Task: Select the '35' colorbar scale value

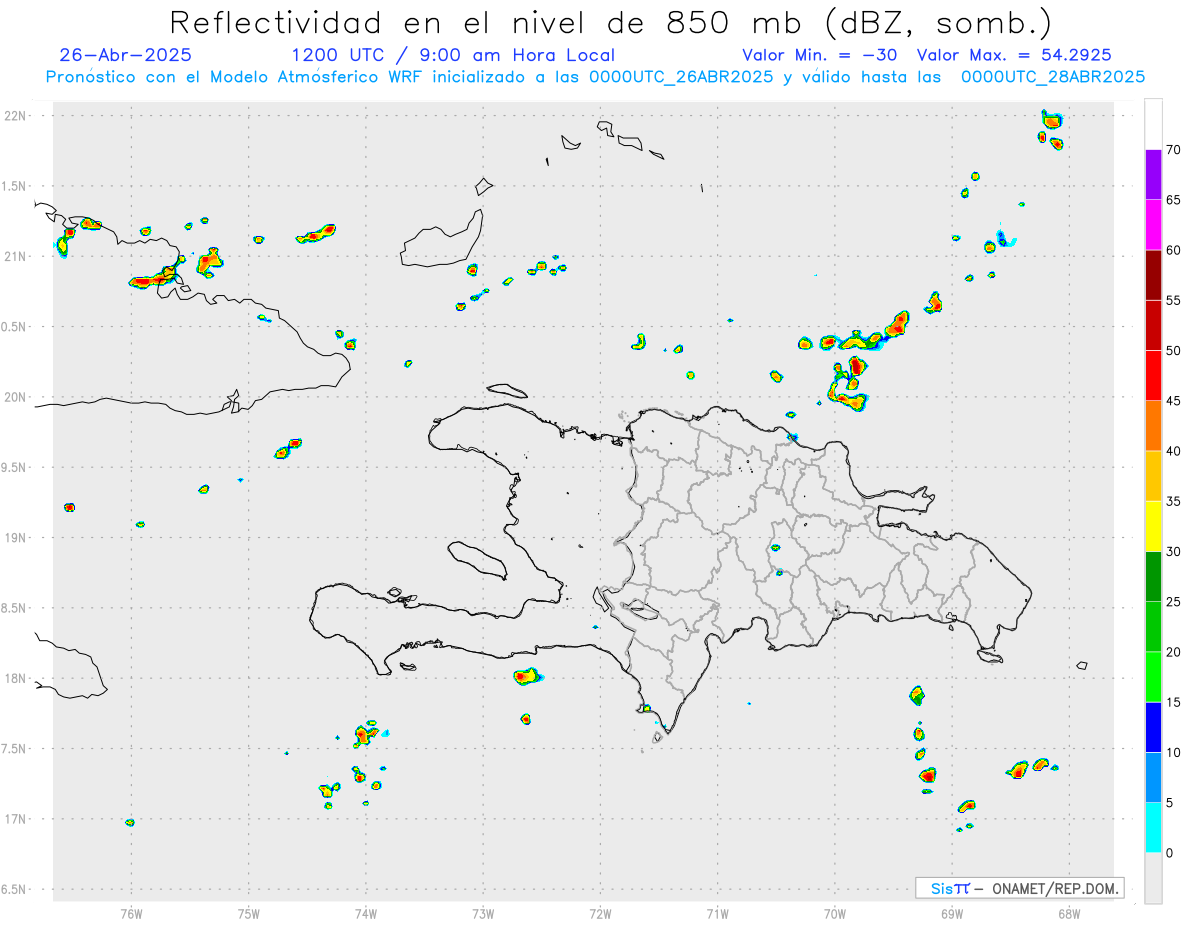Action: pyautogui.click(x=1173, y=501)
